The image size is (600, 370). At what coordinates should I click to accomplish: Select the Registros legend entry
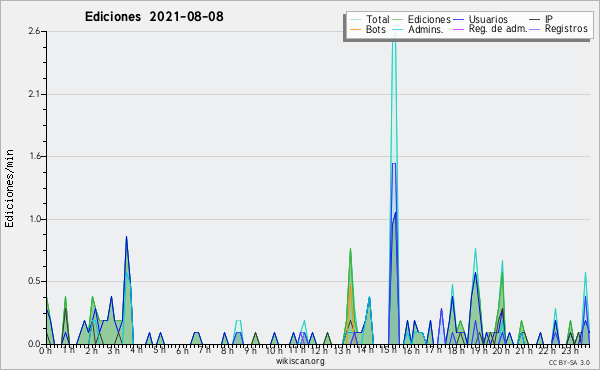(566, 29)
